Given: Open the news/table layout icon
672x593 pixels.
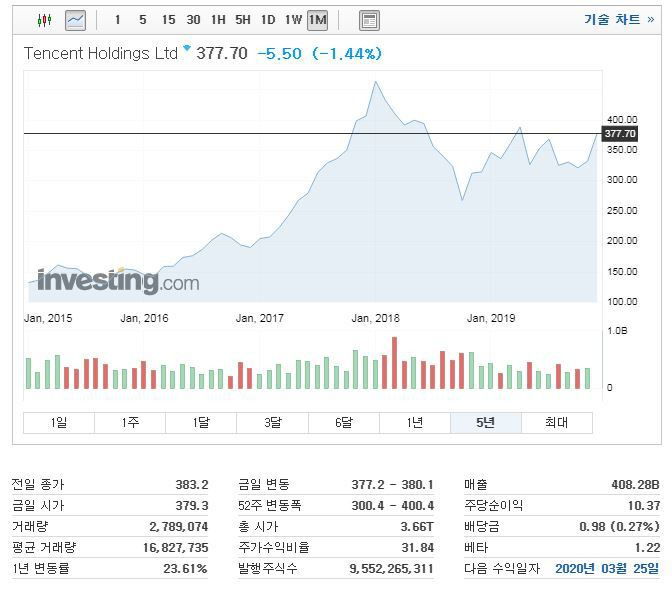Looking at the screenshot, I should pyautogui.click(x=369, y=20).
